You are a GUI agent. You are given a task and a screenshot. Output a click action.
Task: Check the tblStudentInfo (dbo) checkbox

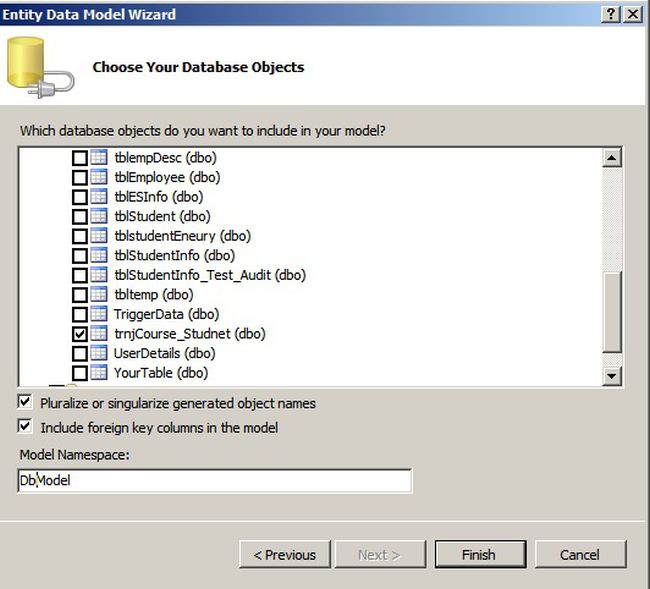click(x=80, y=256)
